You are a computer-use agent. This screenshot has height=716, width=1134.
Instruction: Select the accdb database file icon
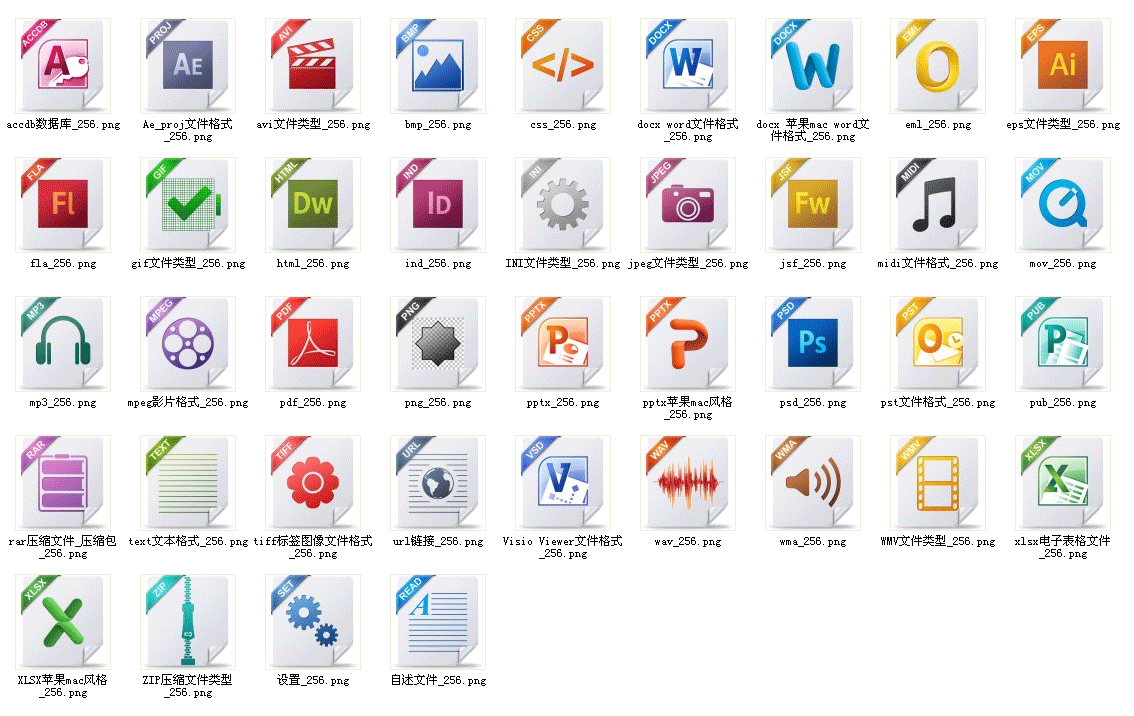[x=63, y=66]
